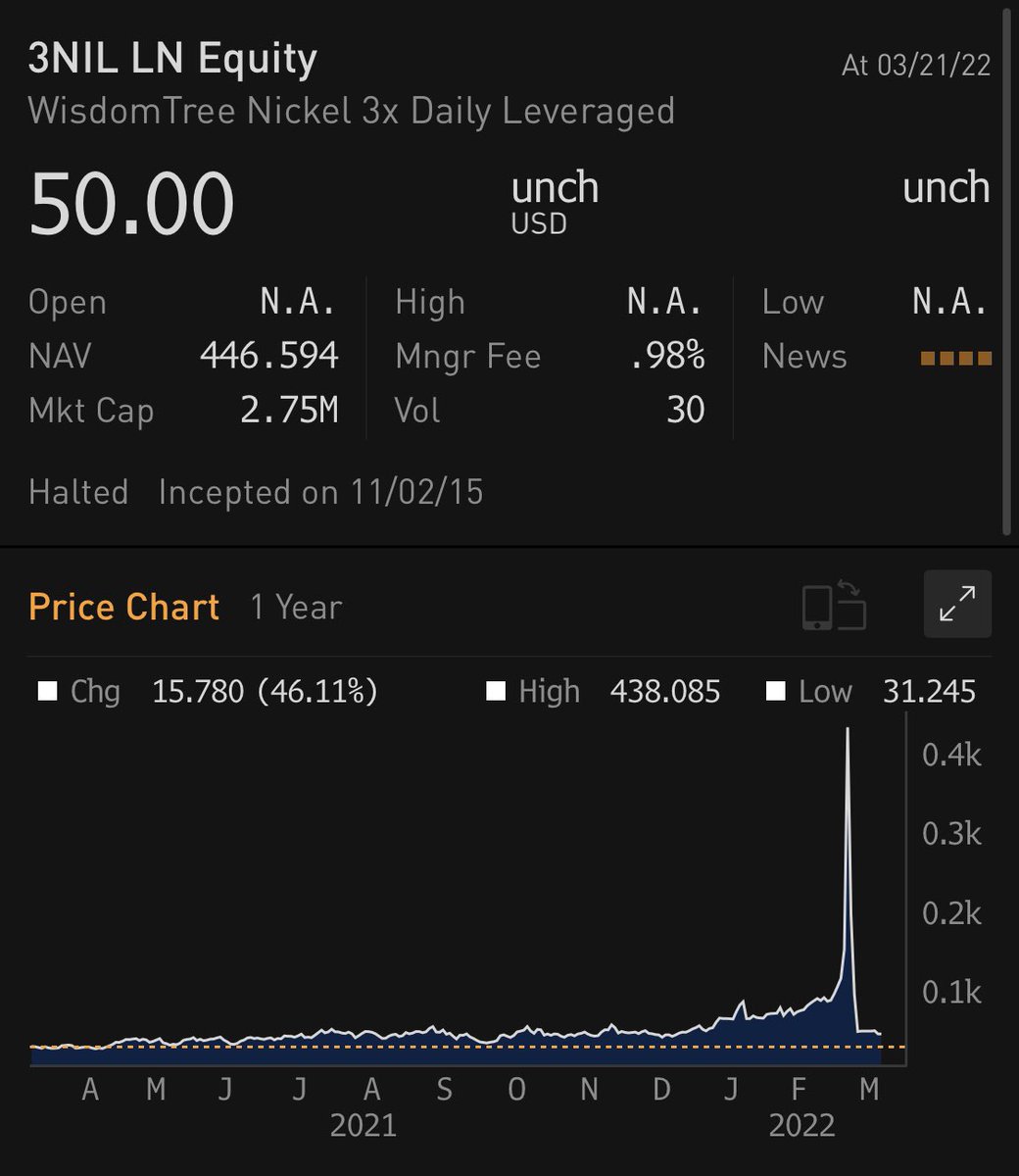
Task: Select the High value 438.085
Action: pyautogui.click(x=665, y=692)
